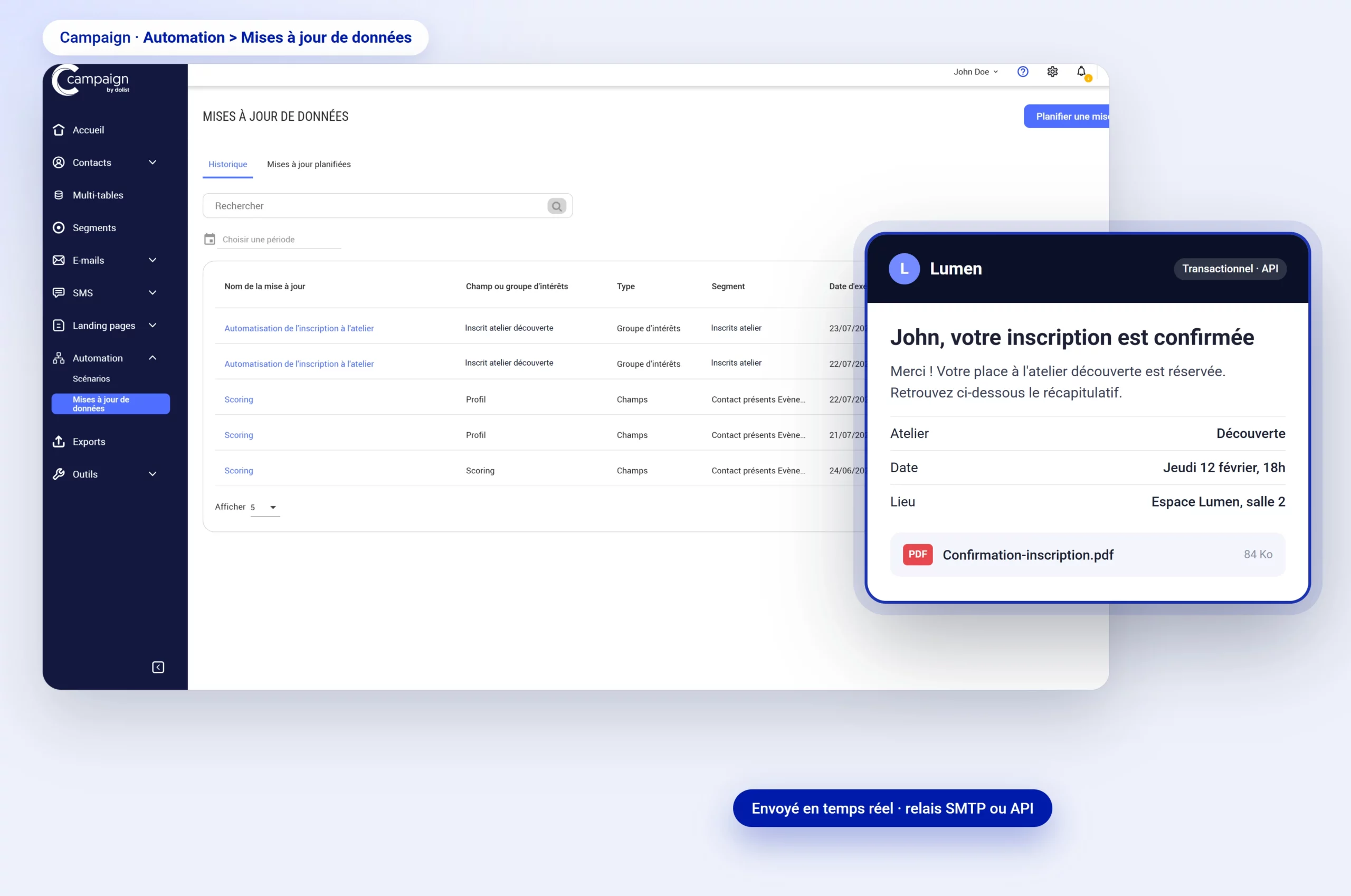1351x896 pixels.
Task: Click the Segment column header
Action: click(728, 287)
